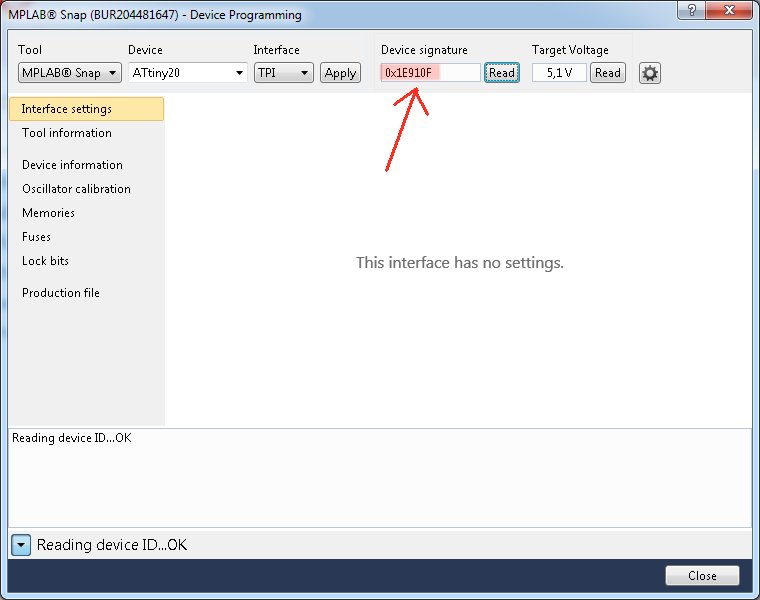Open Device information page
Viewport: 760px width, 600px height.
pos(72,165)
